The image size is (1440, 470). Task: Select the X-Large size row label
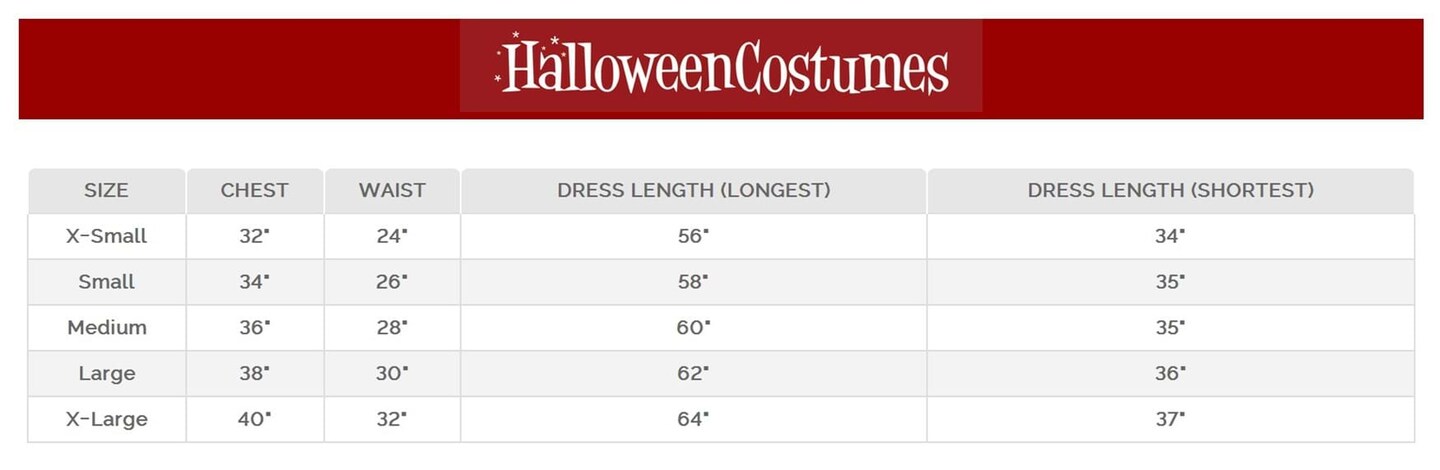tap(106, 420)
